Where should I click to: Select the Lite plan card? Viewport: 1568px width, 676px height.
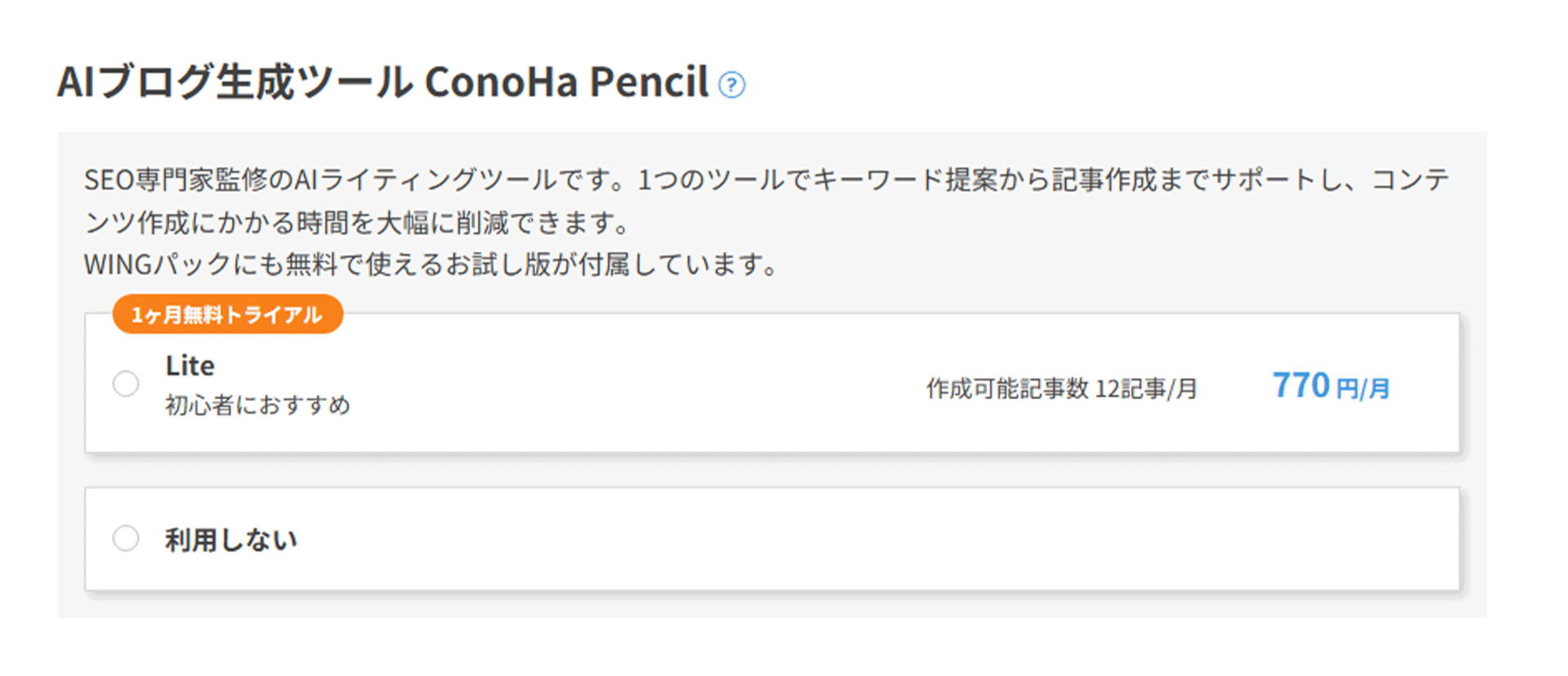[x=735, y=383]
